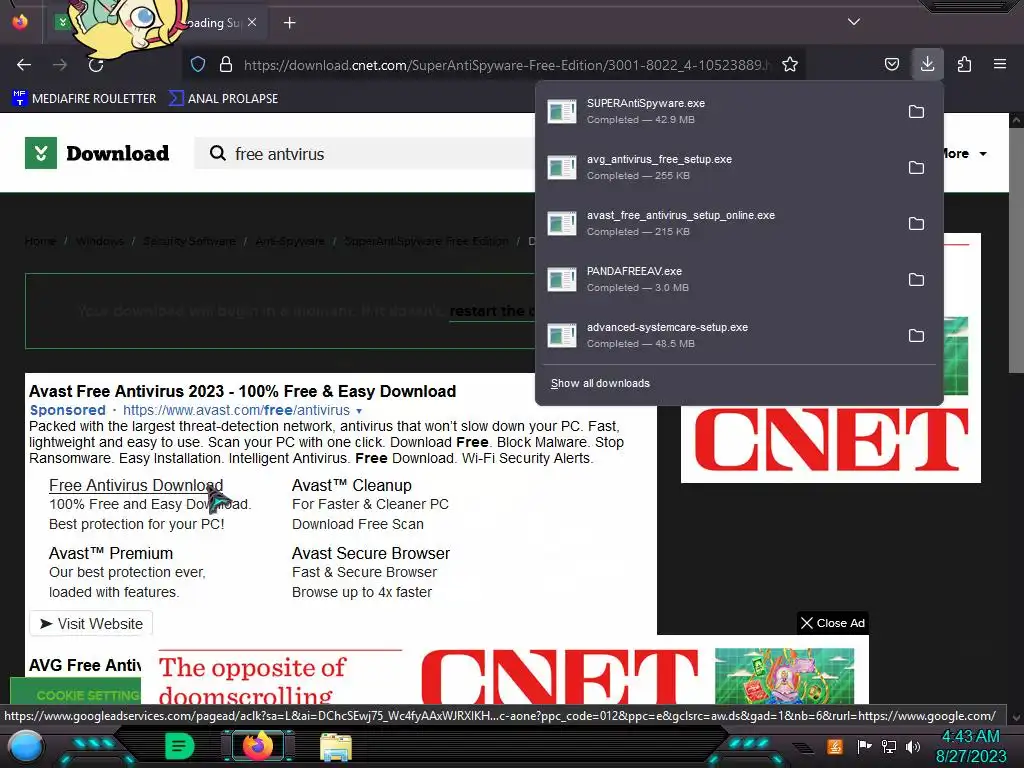Show advanced-systemcare-setup.exe in folder
The width and height of the screenshot is (1024, 768).
coord(916,336)
